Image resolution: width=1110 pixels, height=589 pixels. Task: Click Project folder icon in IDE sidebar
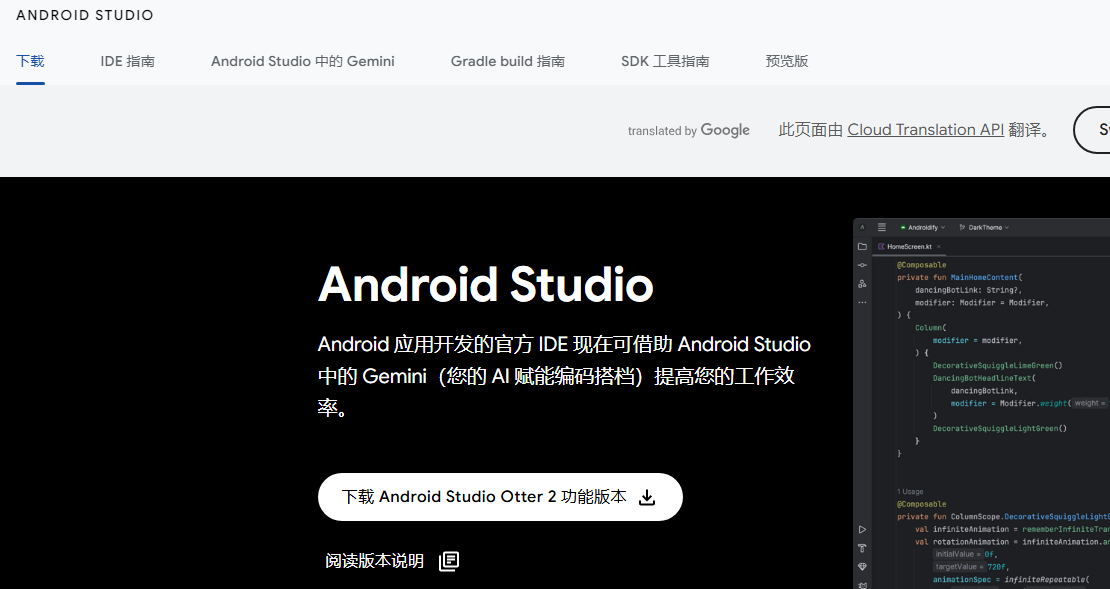862,246
